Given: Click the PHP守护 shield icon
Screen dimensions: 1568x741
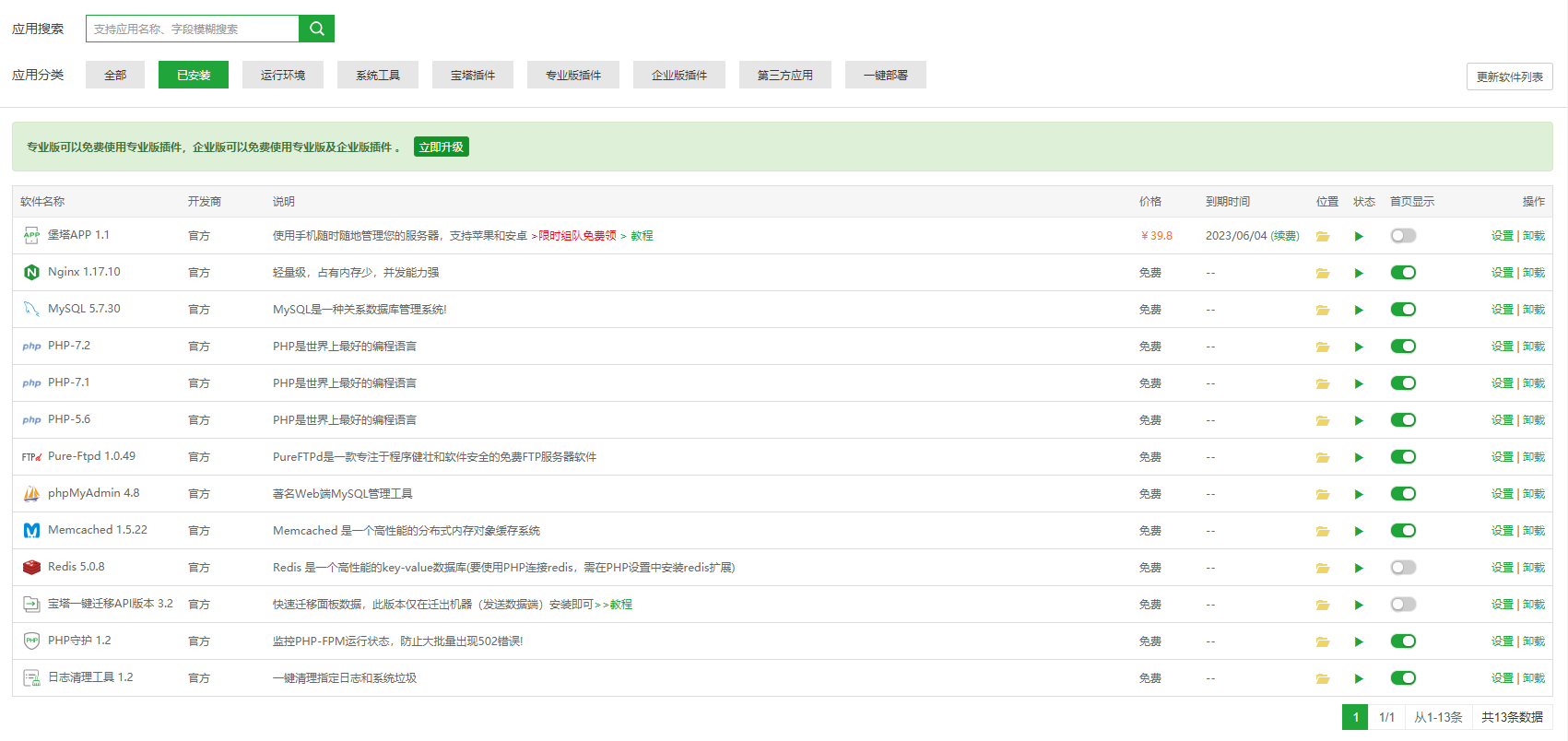Looking at the screenshot, I should click(31, 641).
